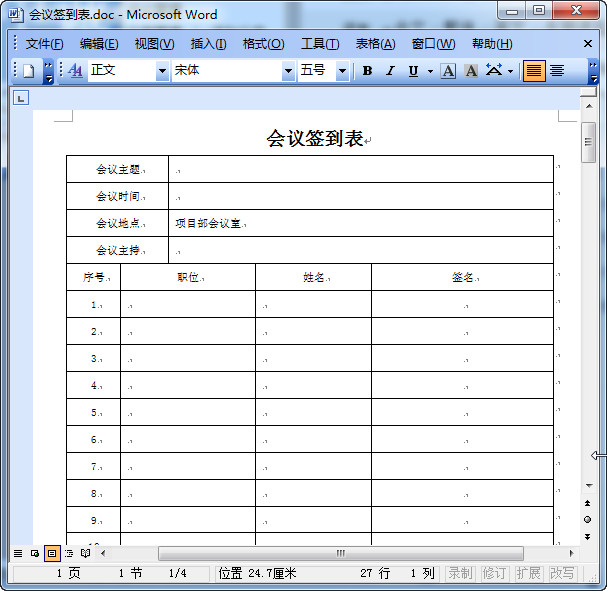Open the 文件(F) menu

coord(45,44)
